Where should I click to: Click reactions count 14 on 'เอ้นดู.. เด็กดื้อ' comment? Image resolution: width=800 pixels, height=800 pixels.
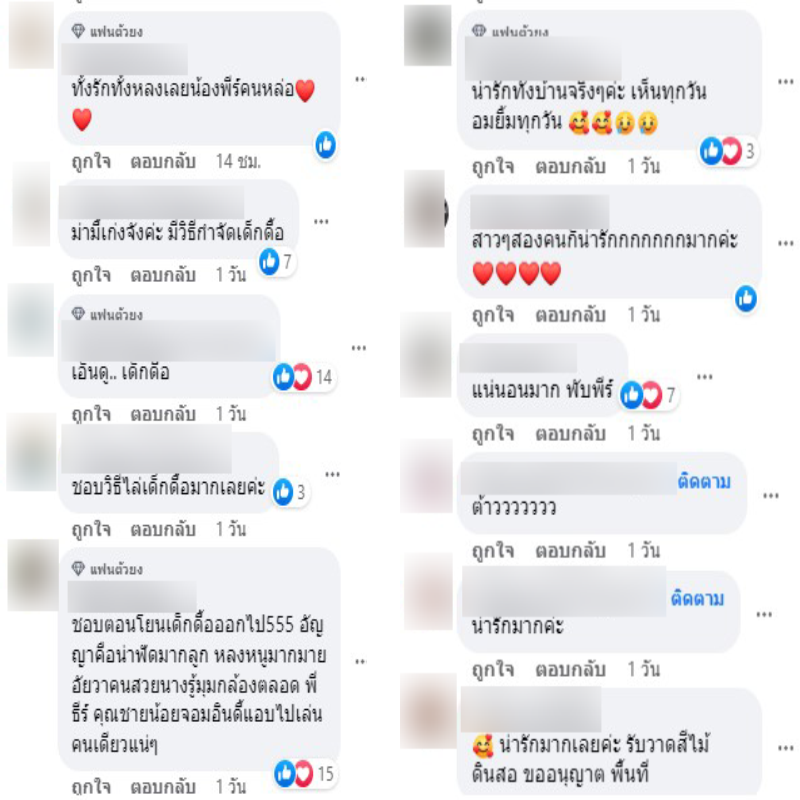click(x=324, y=377)
